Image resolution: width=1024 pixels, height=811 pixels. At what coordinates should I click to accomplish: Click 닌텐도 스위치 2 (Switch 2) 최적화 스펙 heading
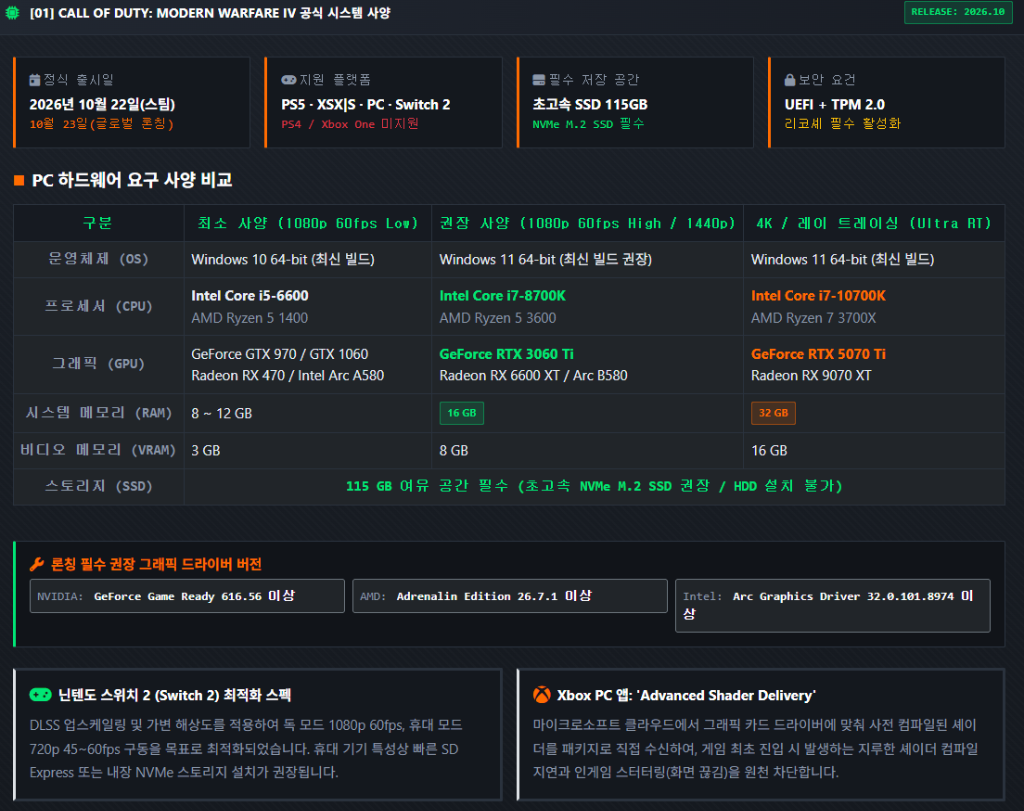[x=174, y=695]
